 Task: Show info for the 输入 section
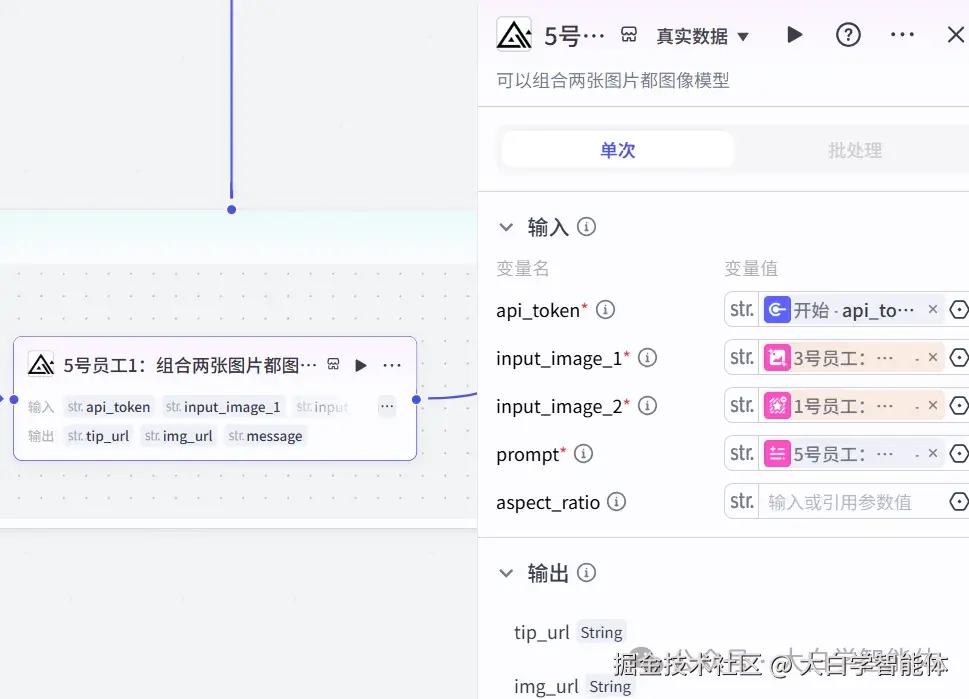click(586, 227)
